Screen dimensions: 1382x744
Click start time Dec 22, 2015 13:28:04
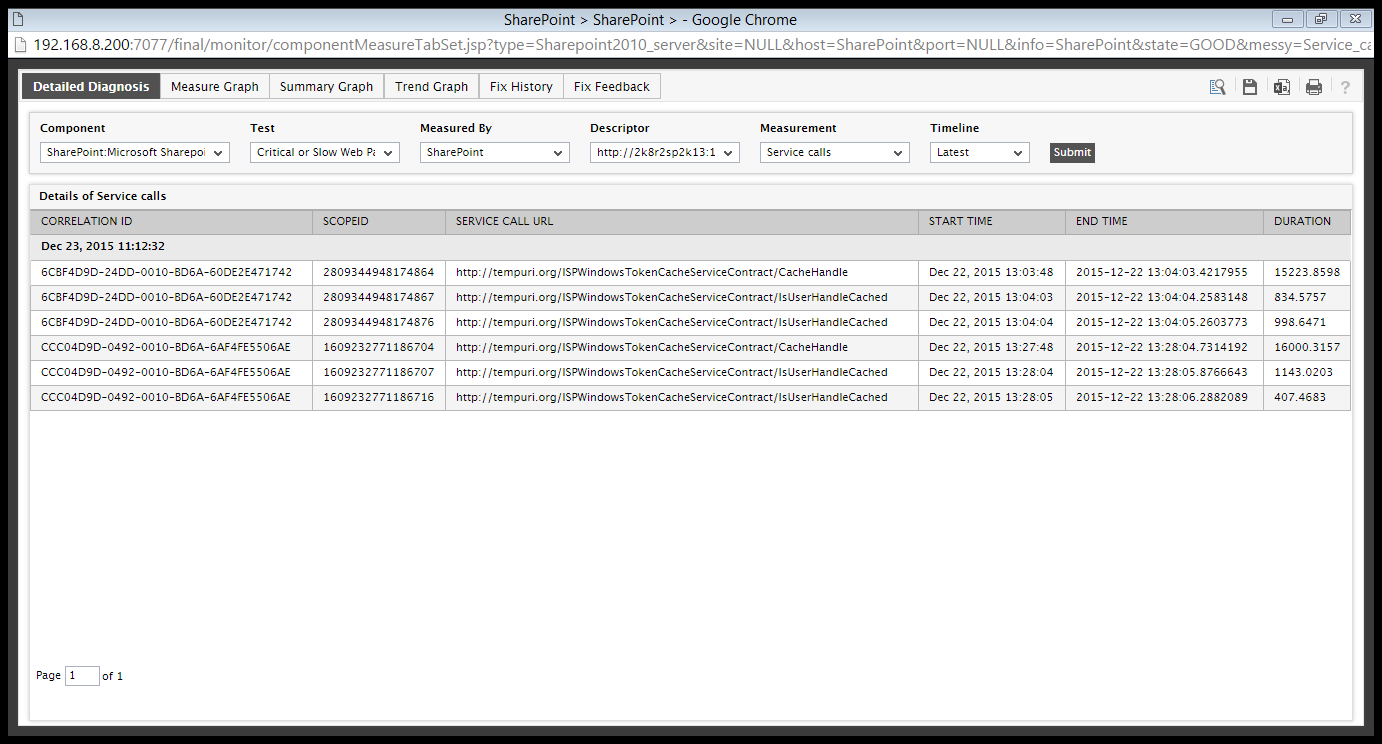[x=991, y=372]
